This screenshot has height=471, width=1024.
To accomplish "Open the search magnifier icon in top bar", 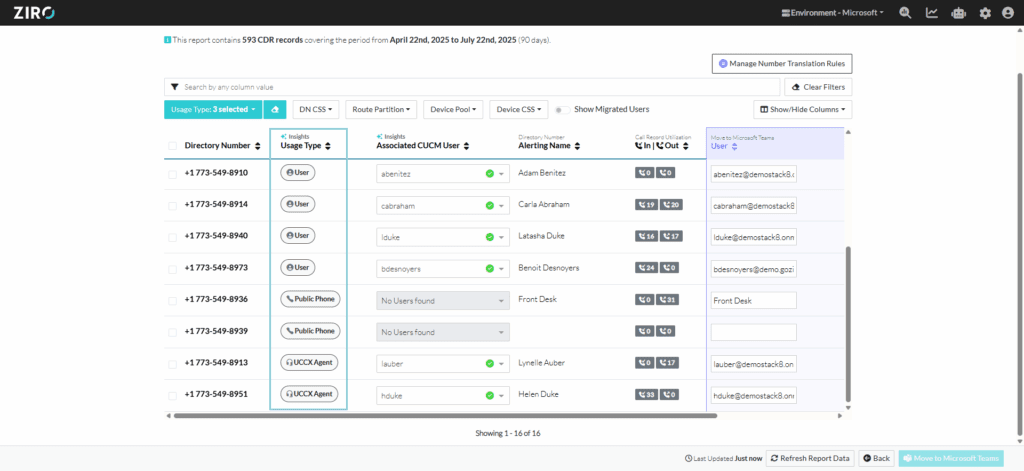I will (905, 13).
